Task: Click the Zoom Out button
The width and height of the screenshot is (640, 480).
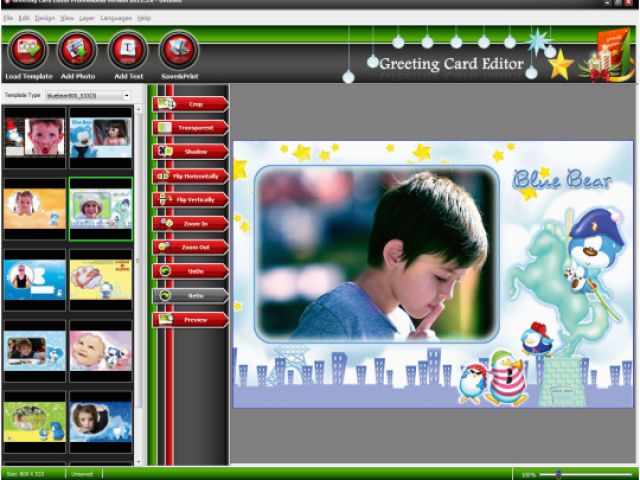Action: pyautogui.click(x=190, y=247)
